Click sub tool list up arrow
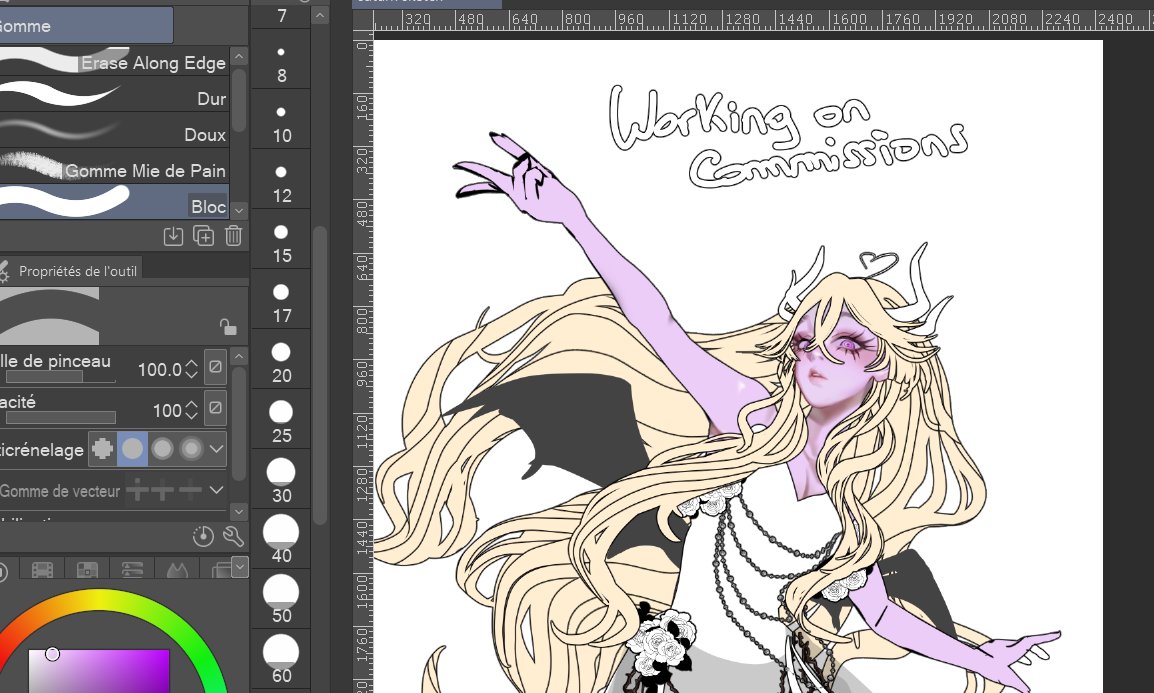Image resolution: width=1154 pixels, height=693 pixels. (238, 57)
